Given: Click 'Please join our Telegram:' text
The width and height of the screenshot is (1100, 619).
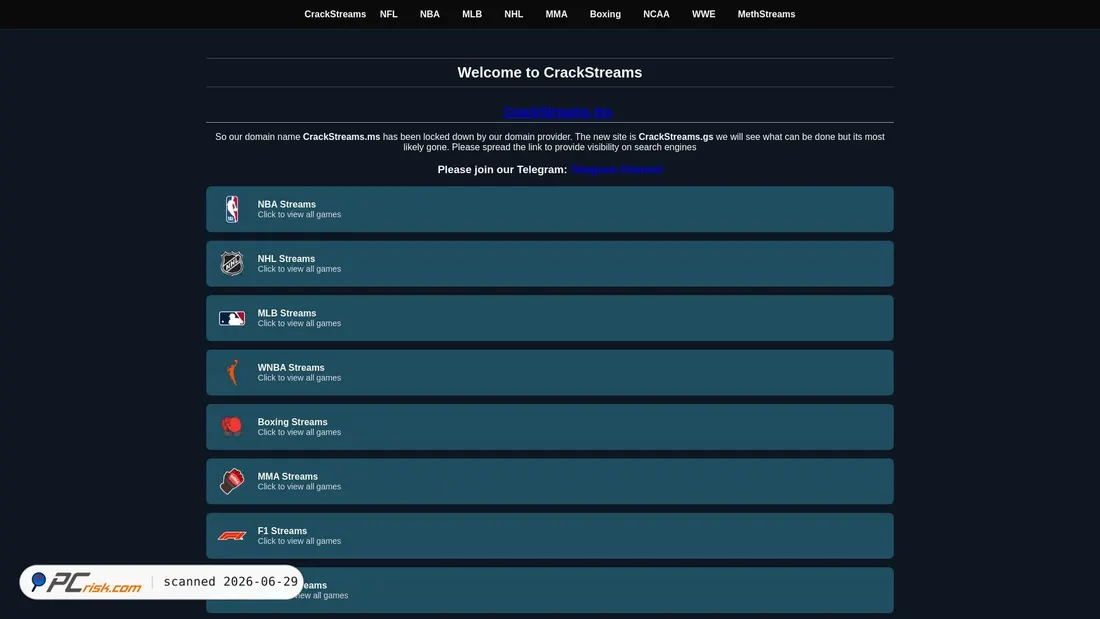Looking at the screenshot, I should [x=502, y=169].
